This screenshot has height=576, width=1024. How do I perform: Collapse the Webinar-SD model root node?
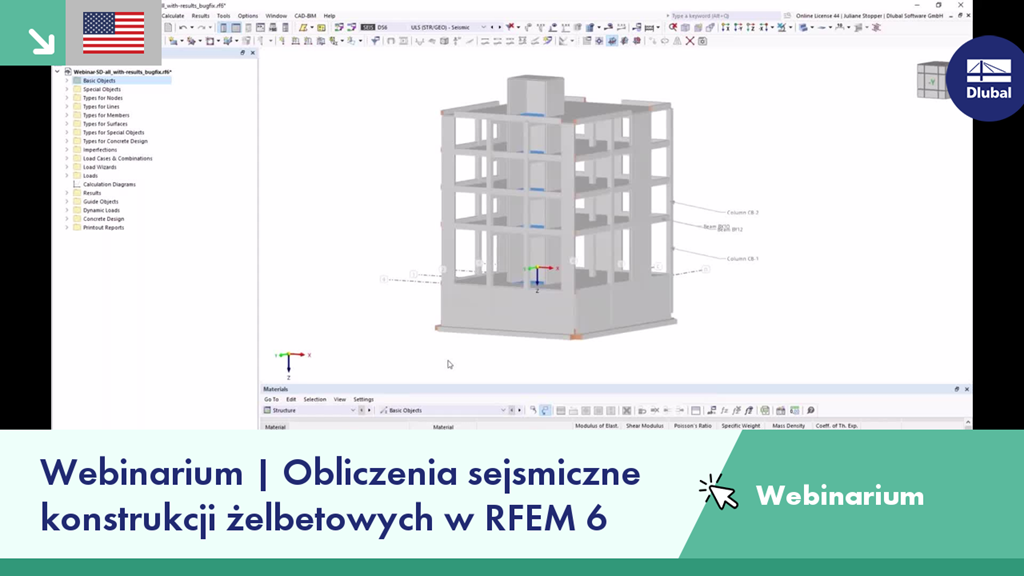(x=57, y=72)
